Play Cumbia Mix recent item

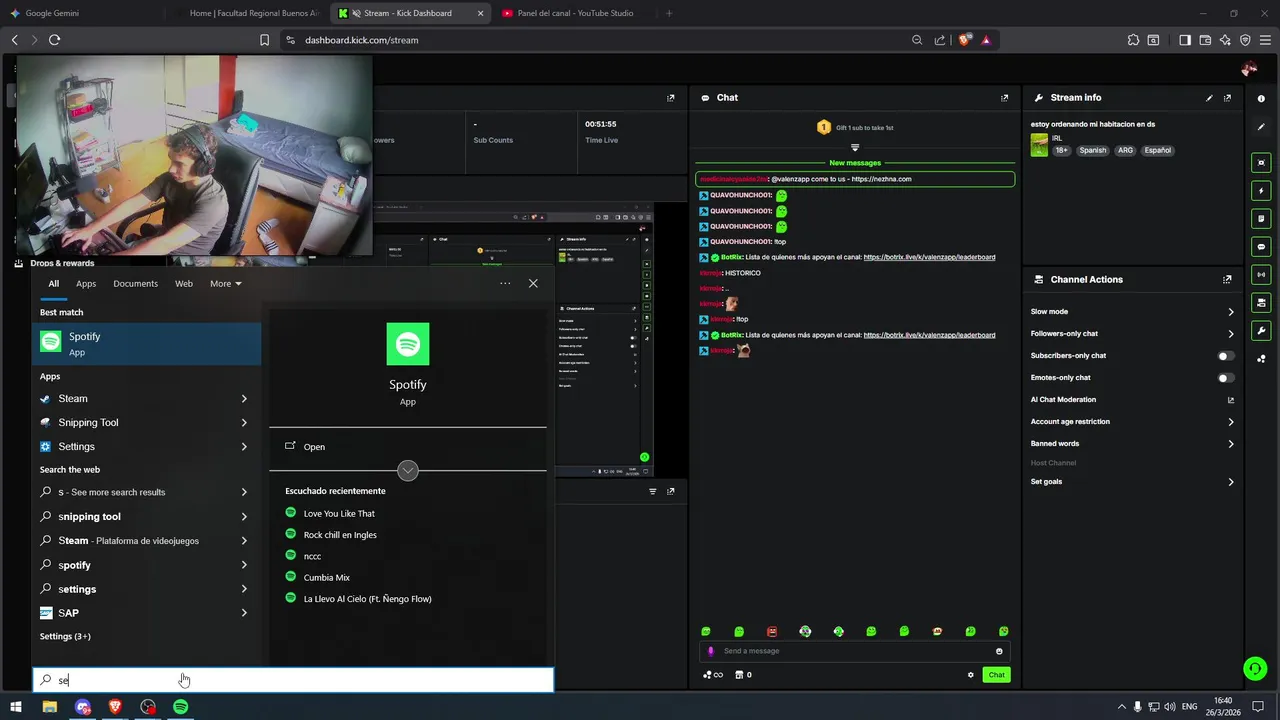coord(326,577)
